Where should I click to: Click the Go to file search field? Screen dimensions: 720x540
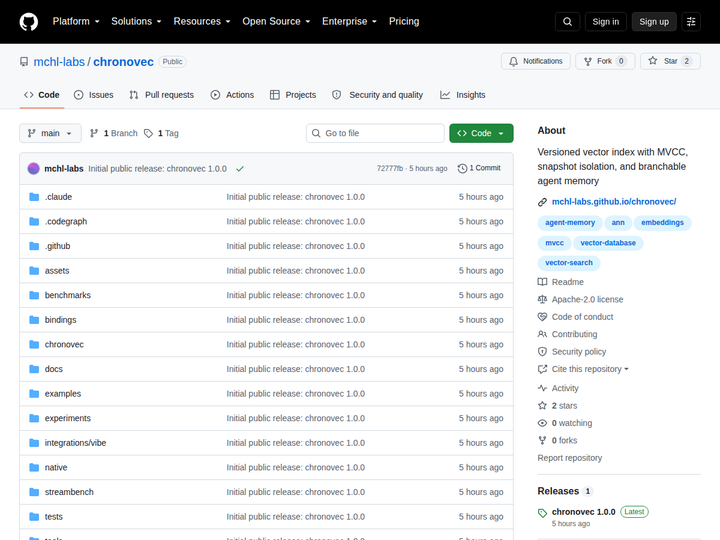[x=375, y=133]
